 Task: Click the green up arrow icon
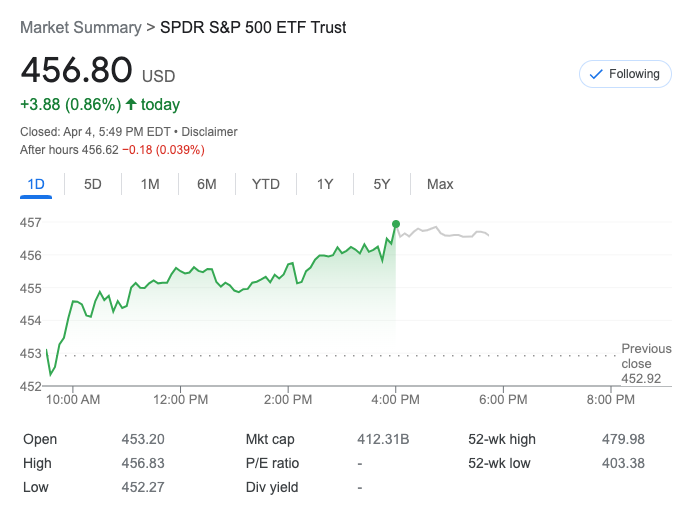click(x=131, y=104)
